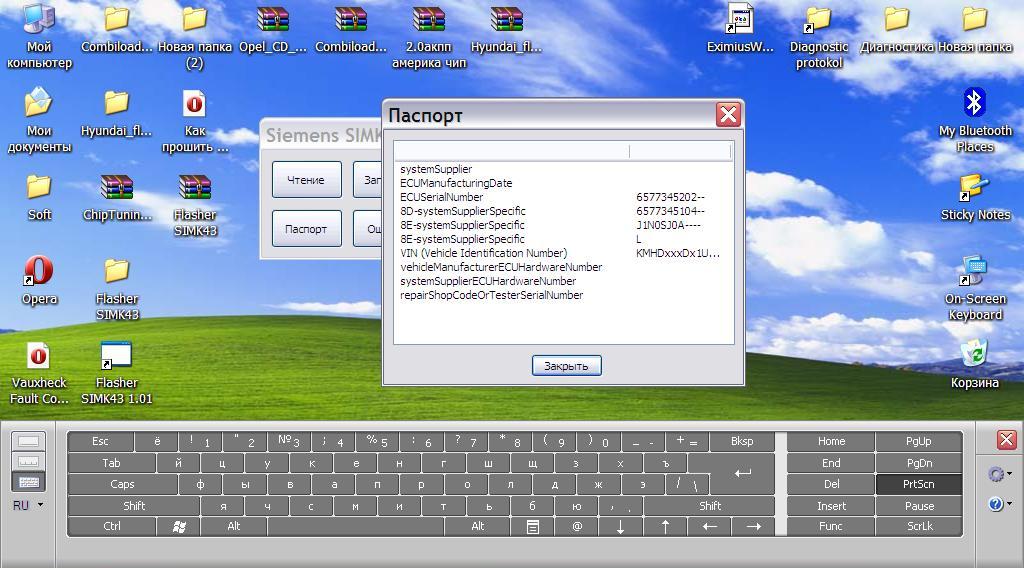Image resolution: width=1024 pixels, height=568 pixels.
Task: Click the first column header in Паспорт list
Action: [x=511, y=151]
